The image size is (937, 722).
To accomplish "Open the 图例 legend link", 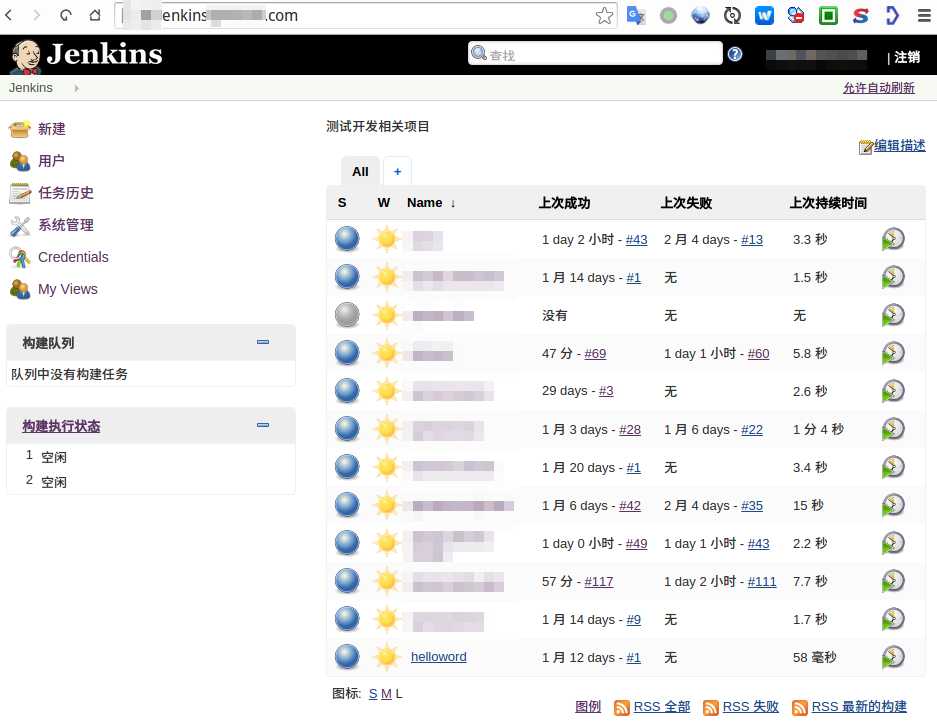I will click(587, 707).
